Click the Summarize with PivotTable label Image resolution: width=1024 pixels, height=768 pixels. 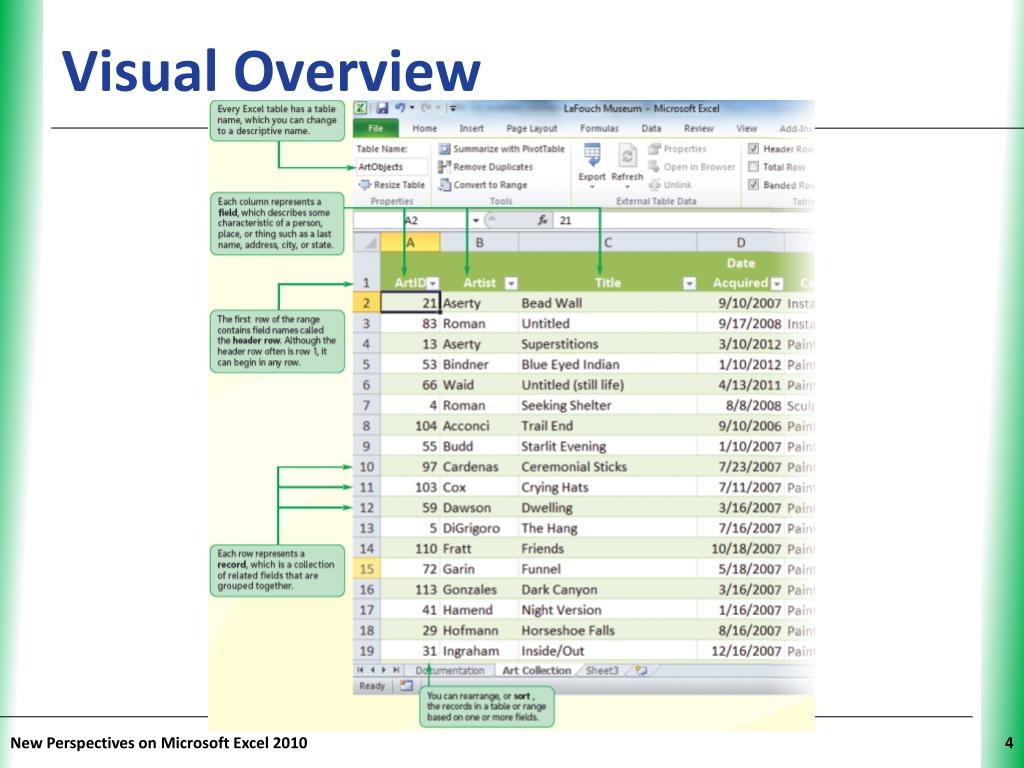point(509,149)
